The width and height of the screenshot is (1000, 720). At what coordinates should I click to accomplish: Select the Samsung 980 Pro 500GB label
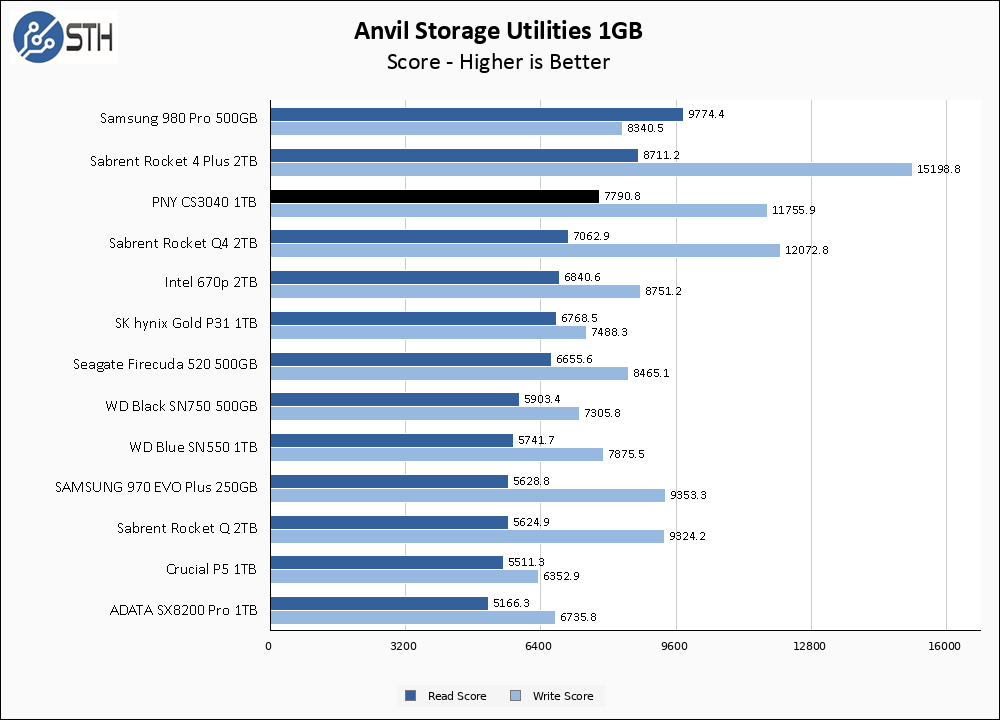tap(179, 118)
